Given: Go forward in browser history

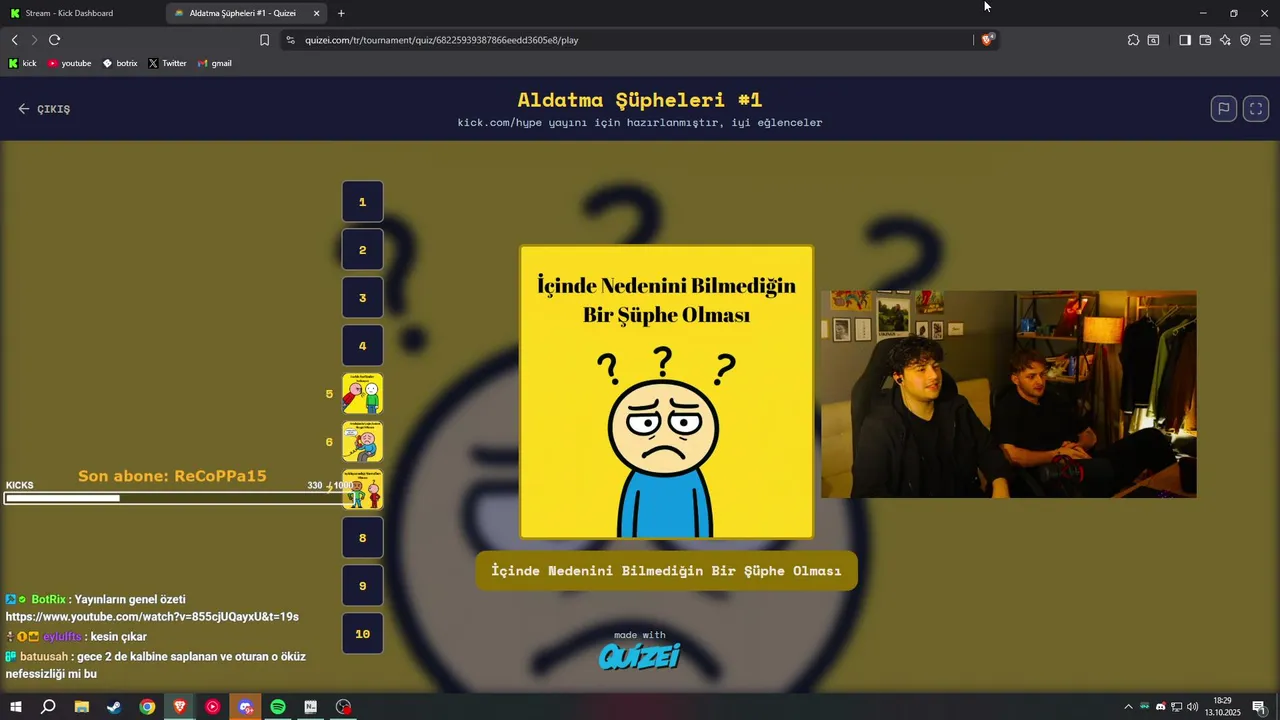Looking at the screenshot, I should tap(34, 40).
